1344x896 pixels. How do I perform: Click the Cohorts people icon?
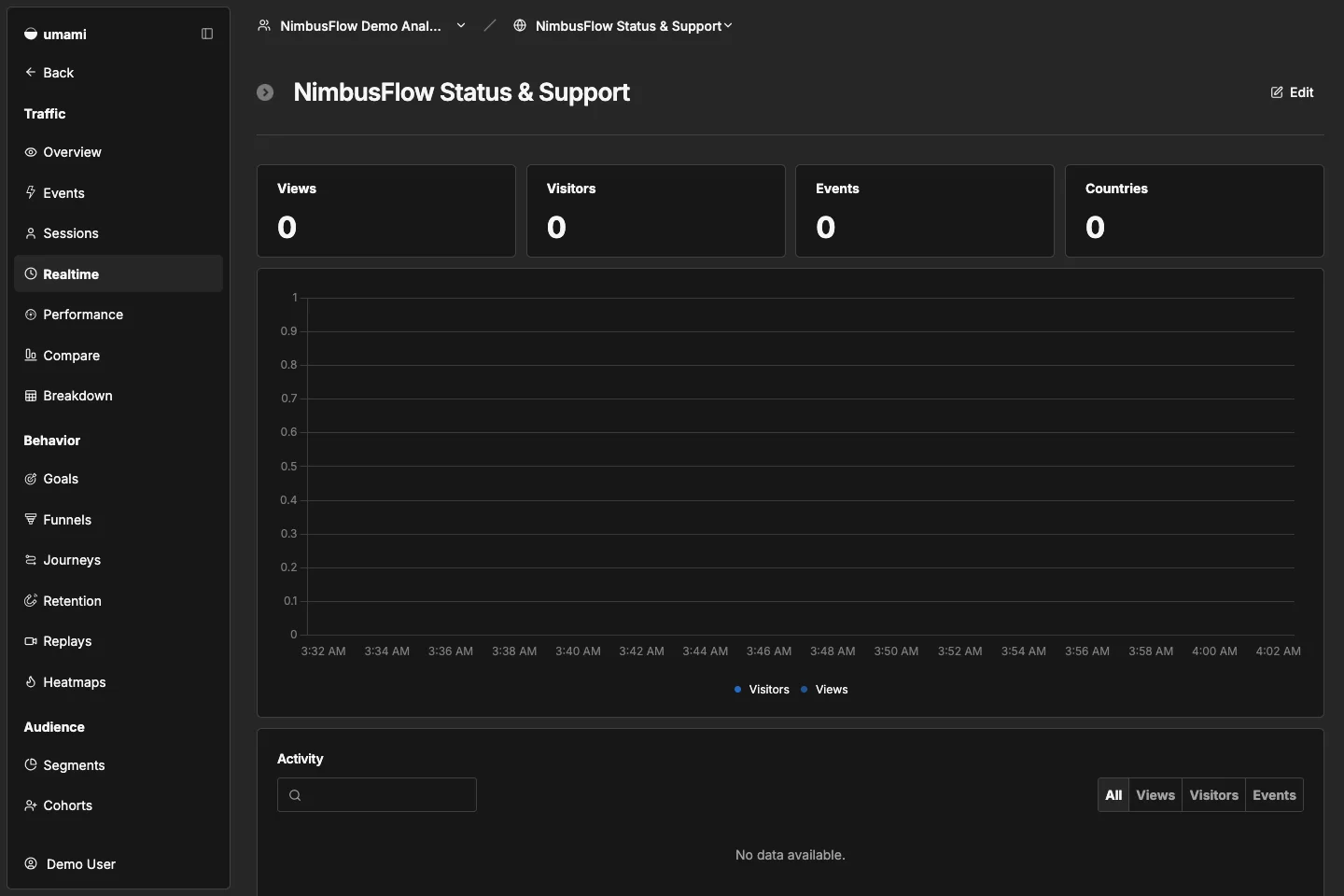point(31,805)
